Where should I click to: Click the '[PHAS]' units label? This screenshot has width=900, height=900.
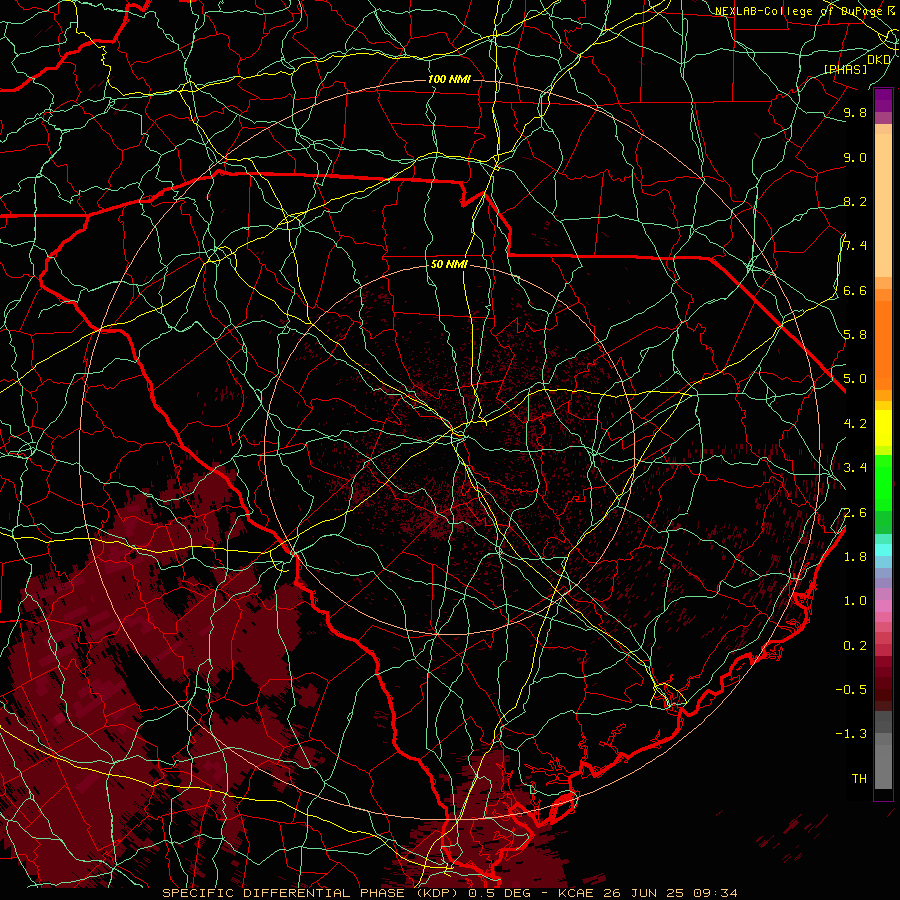(x=845, y=69)
